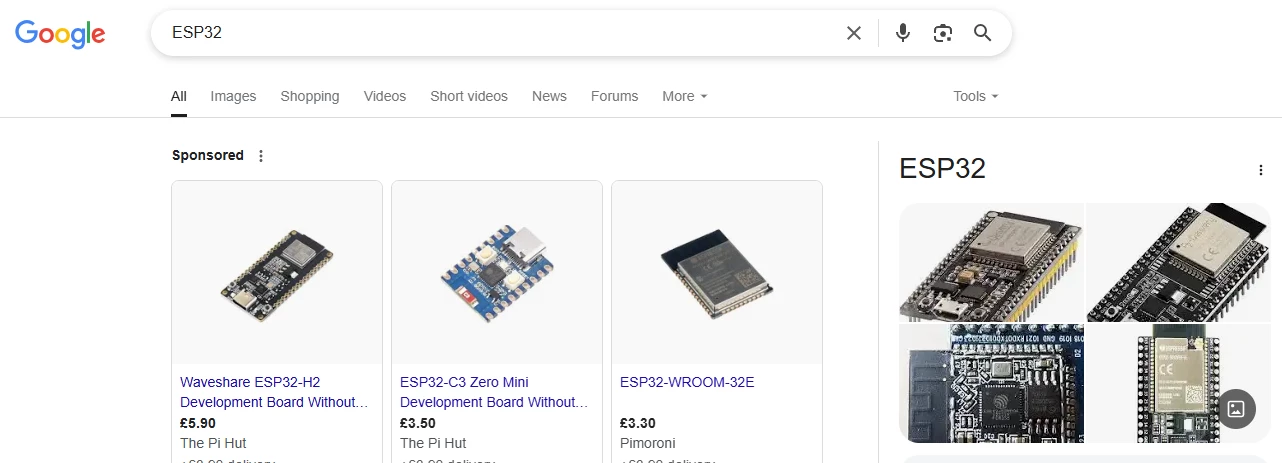Image resolution: width=1282 pixels, height=463 pixels.
Task: Select the Forums tab
Action: [x=614, y=96]
